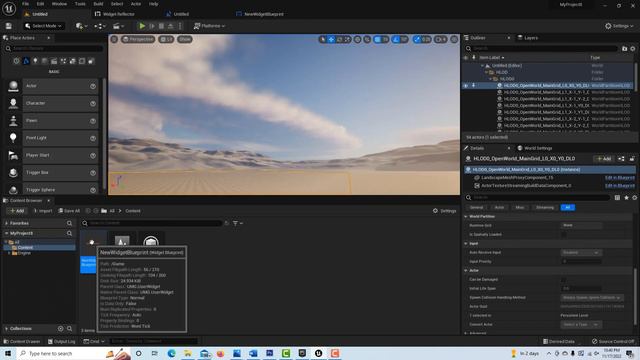This screenshot has width=640, height=360.
Task: Click the Content Browser Add button
Action: [x=17, y=211]
